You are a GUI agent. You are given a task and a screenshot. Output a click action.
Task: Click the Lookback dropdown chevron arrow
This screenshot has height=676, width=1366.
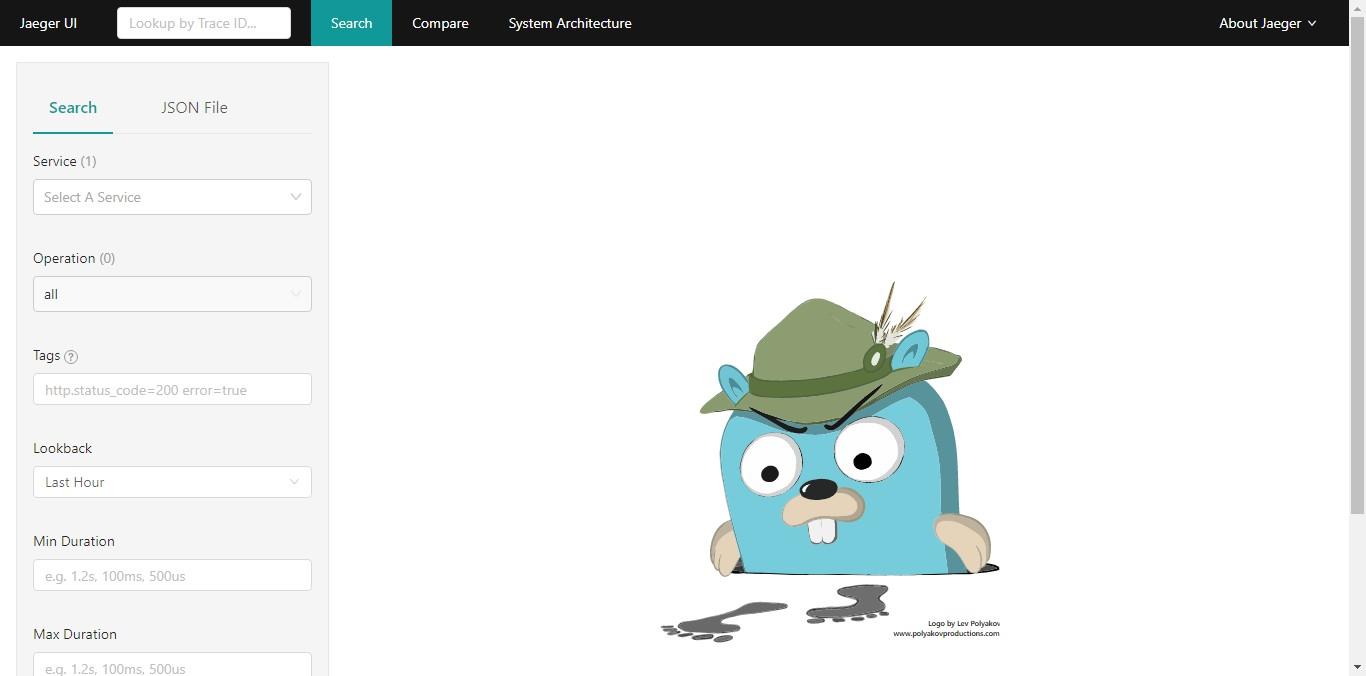click(x=294, y=482)
